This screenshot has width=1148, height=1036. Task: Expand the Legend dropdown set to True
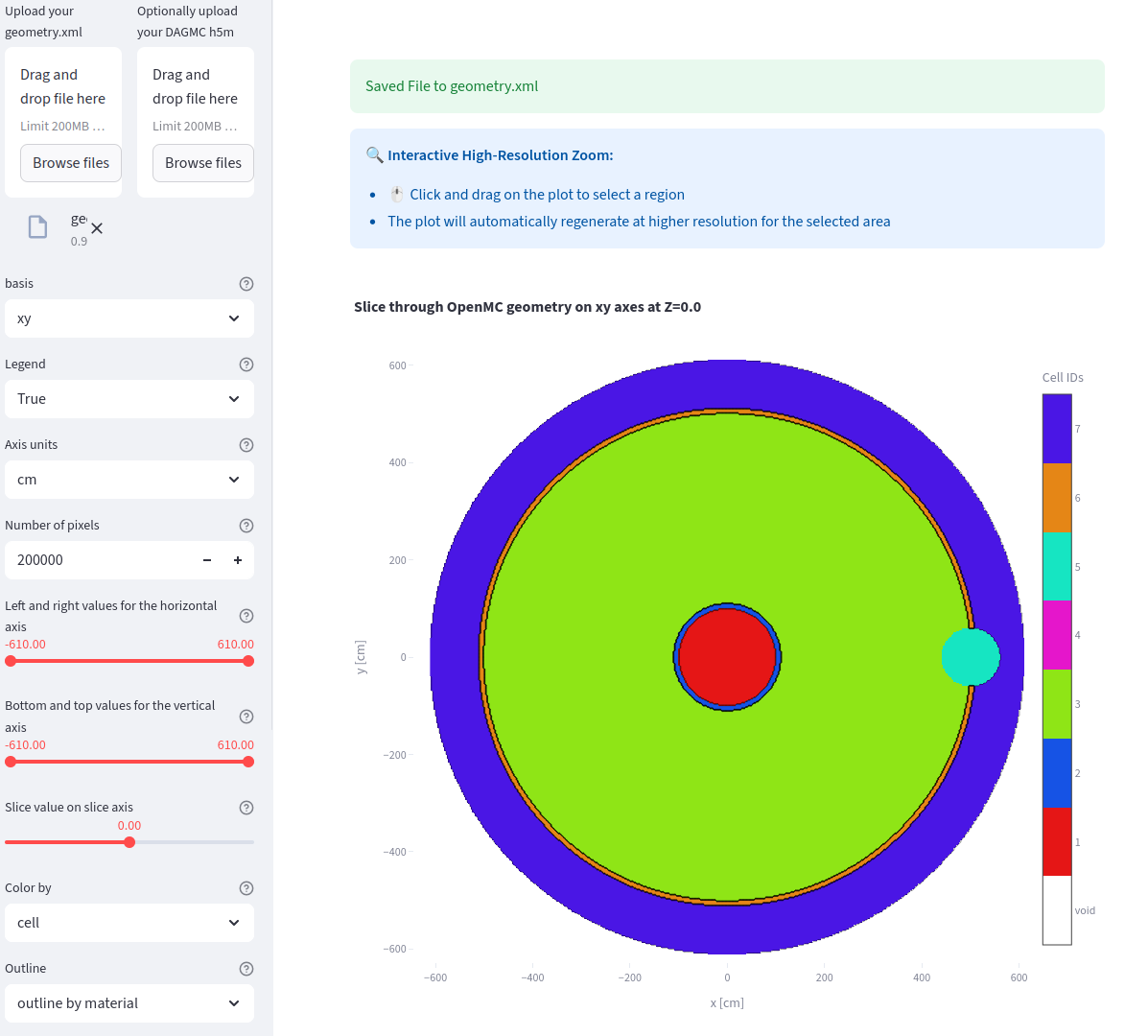[129, 399]
